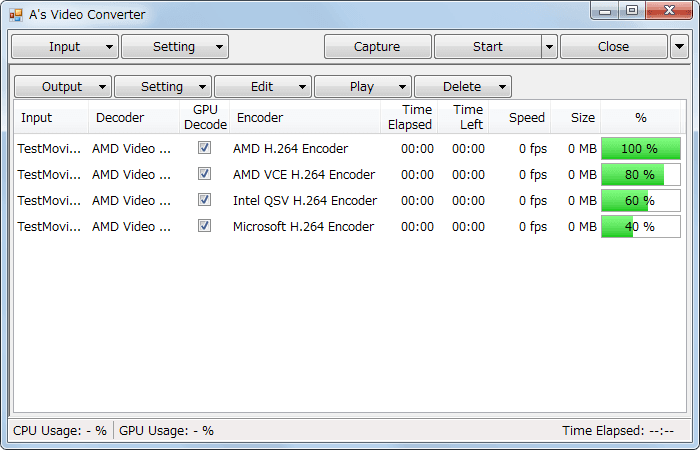The image size is (700, 450).
Task: Click the Capture button
Action: 377,47
